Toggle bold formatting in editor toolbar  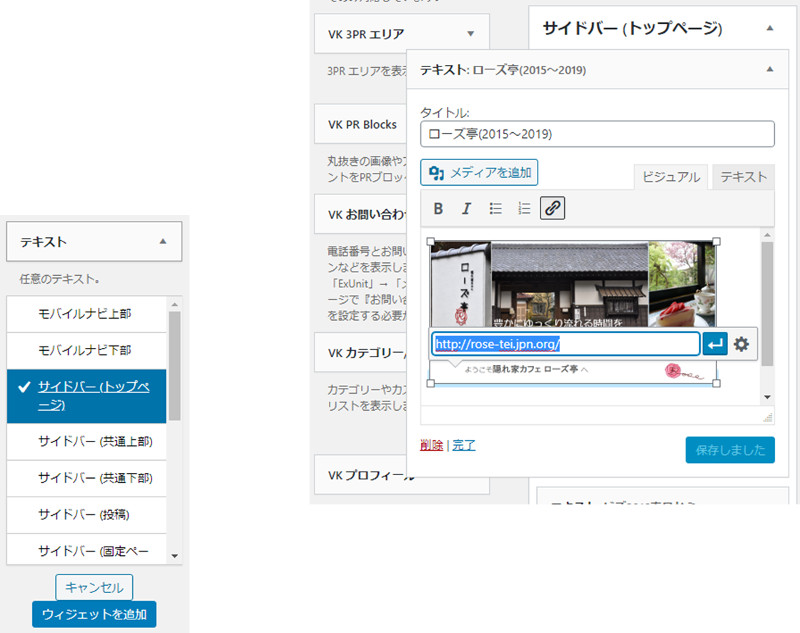[438, 208]
